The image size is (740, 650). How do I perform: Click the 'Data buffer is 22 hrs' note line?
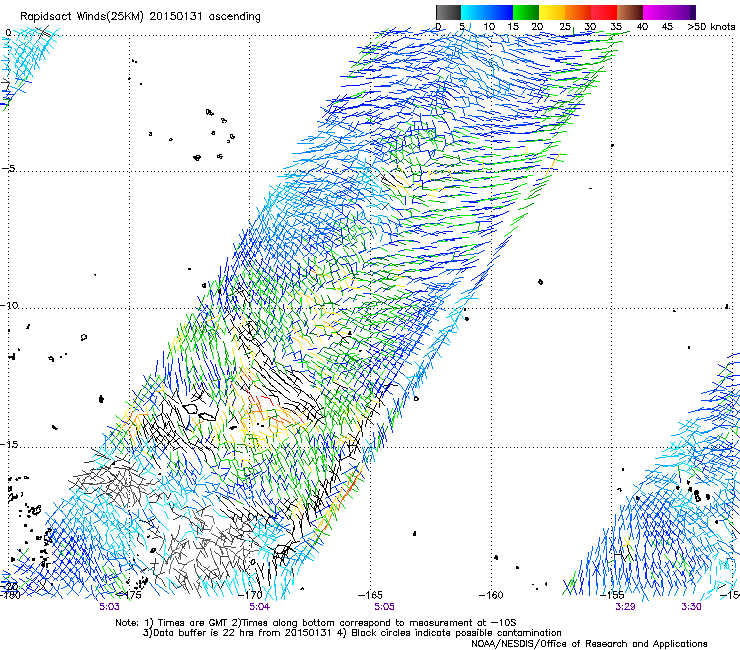352,633
